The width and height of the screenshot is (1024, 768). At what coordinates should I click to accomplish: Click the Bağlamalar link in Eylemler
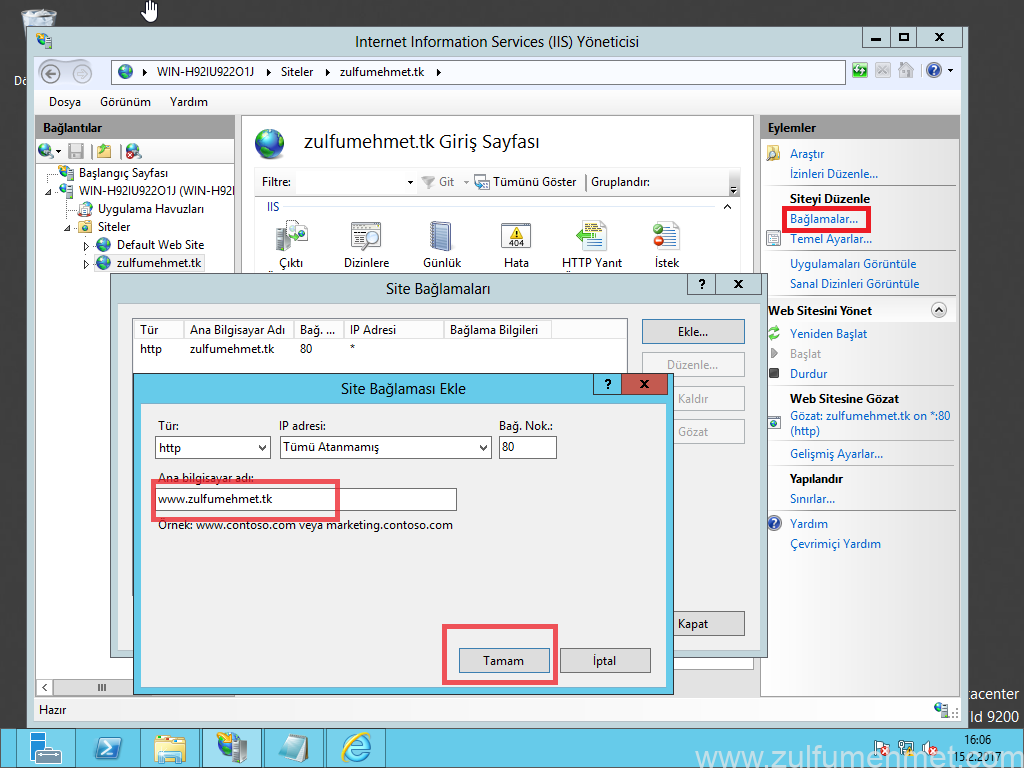click(823, 218)
